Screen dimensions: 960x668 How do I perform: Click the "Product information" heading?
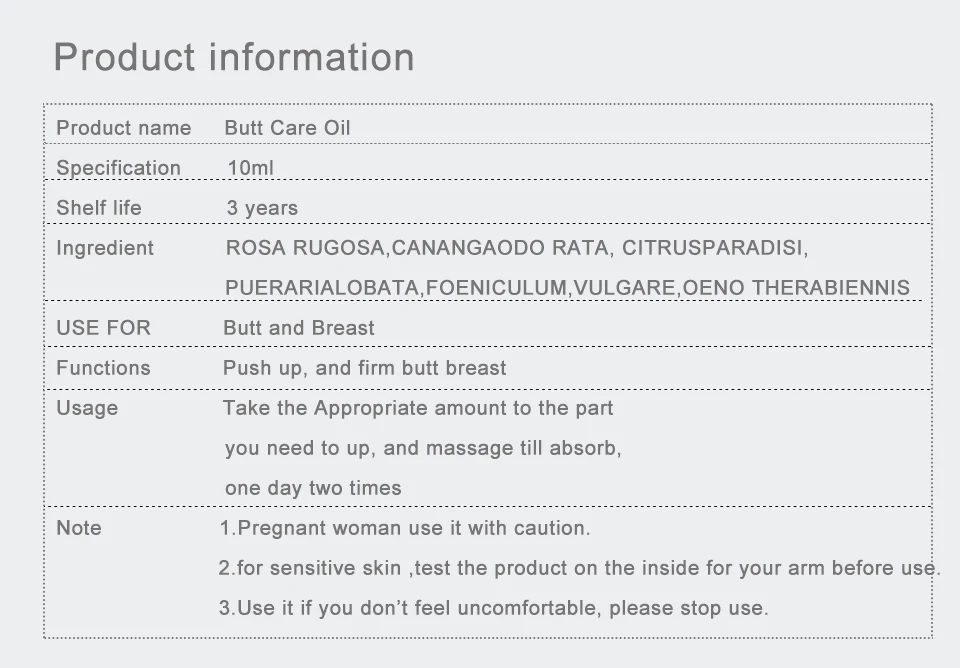[x=233, y=57]
